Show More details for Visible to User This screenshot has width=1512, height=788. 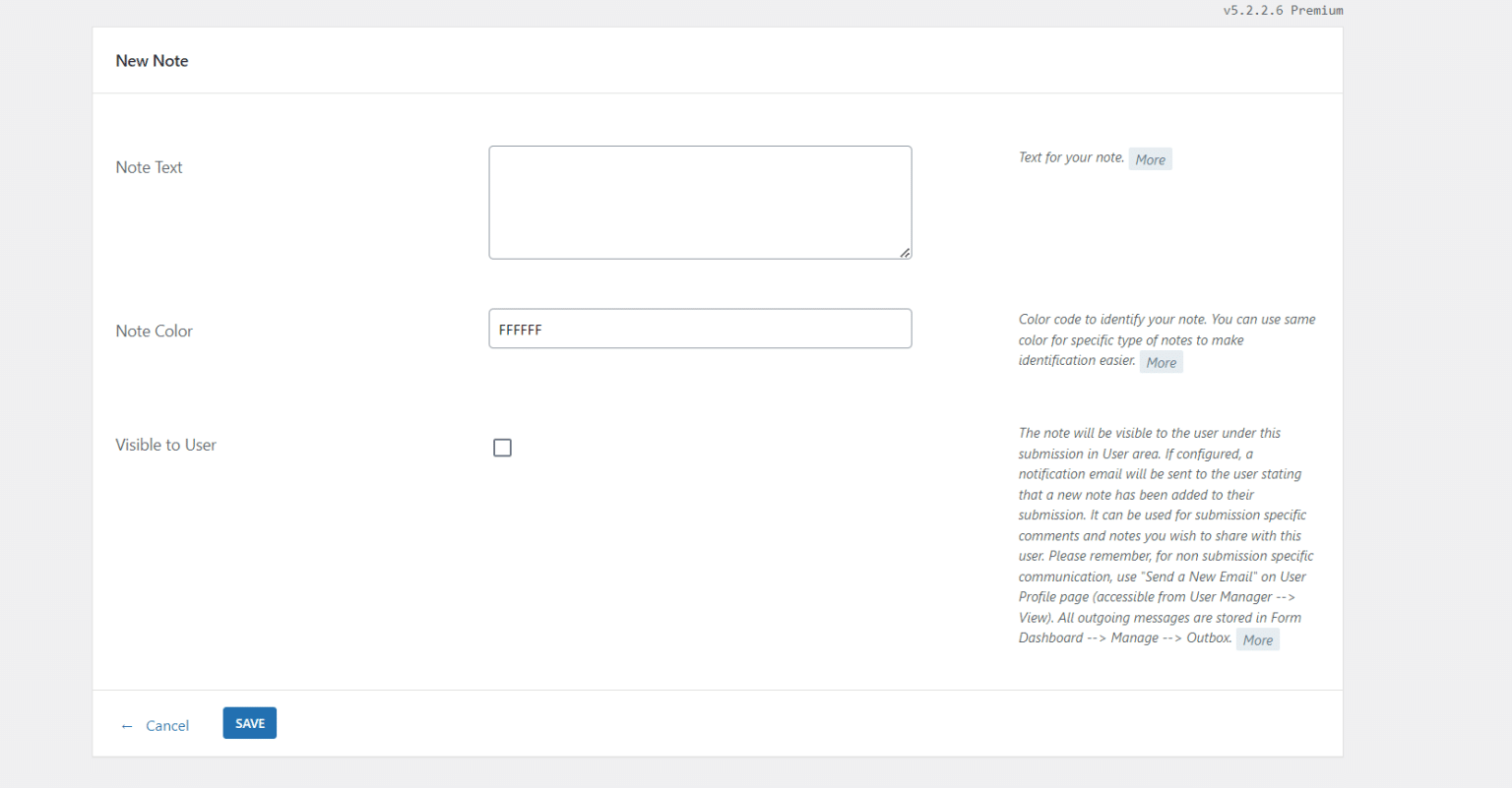point(1257,639)
